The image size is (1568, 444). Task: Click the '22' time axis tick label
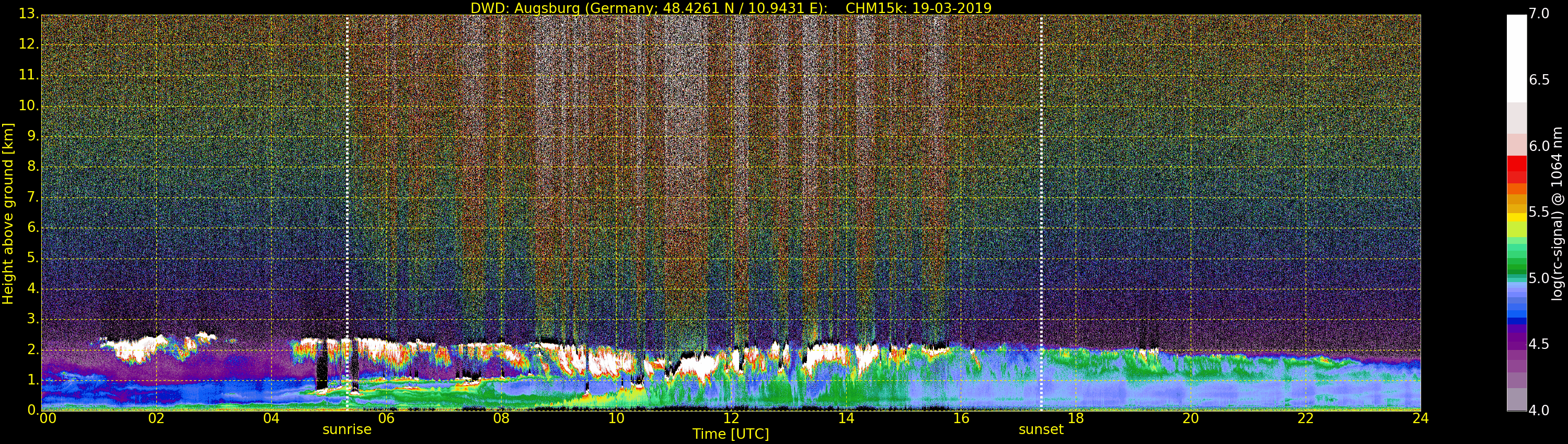tap(1306, 418)
